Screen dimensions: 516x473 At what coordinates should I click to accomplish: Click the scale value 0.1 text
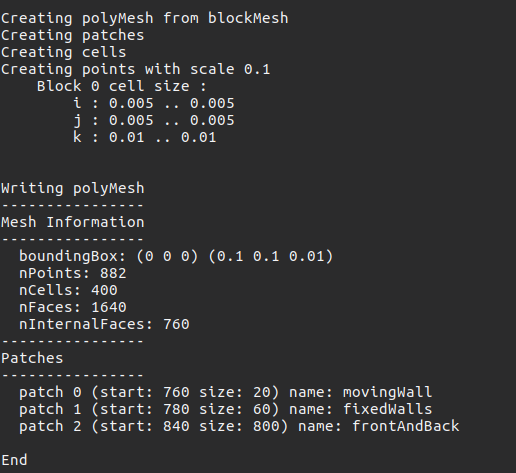(x=257, y=69)
